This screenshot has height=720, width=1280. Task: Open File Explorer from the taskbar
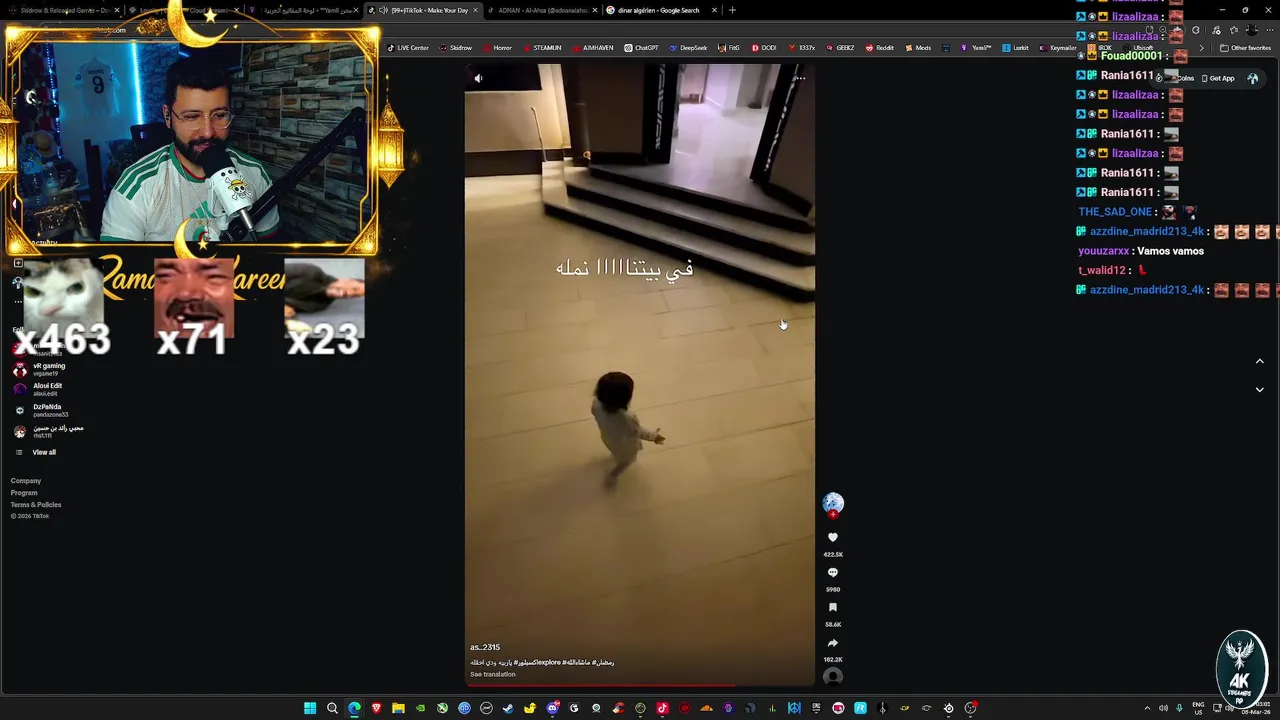tap(398, 708)
